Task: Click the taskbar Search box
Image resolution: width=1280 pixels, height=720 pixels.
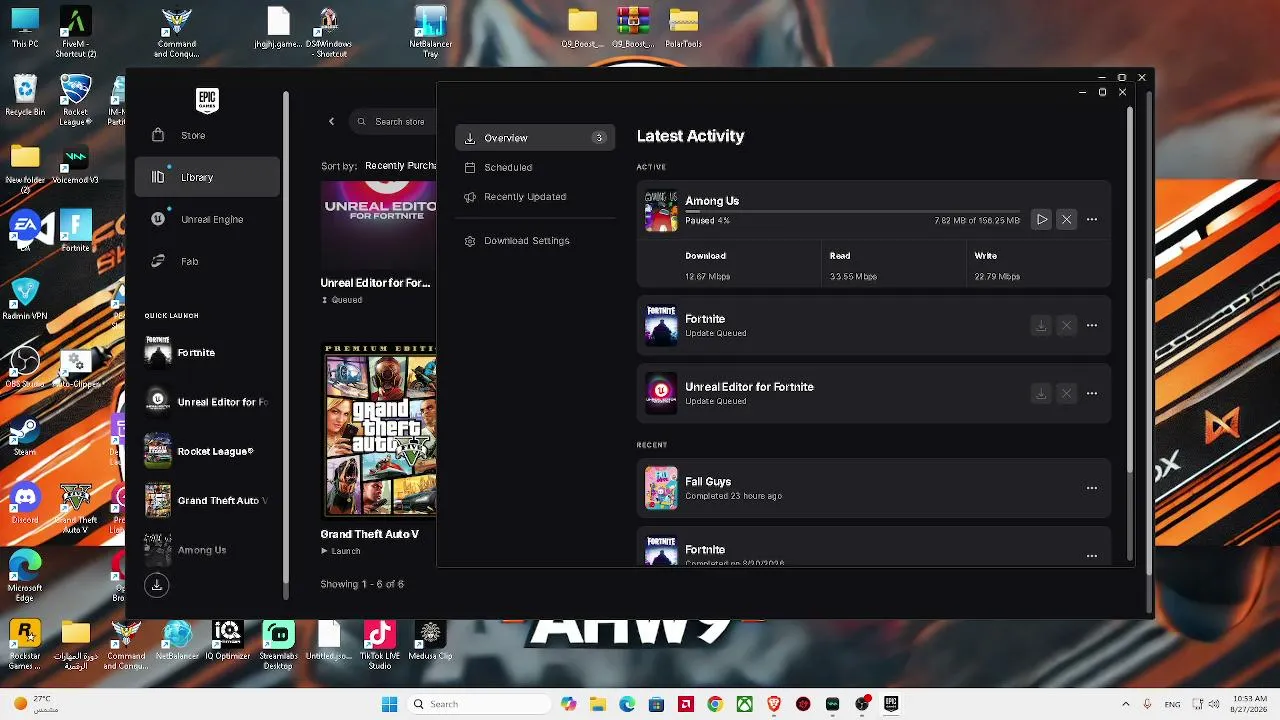Action: (x=478, y=704)
